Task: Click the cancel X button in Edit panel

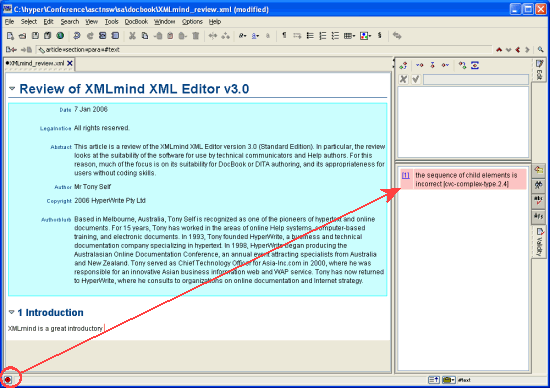Action: pos(403,79)
